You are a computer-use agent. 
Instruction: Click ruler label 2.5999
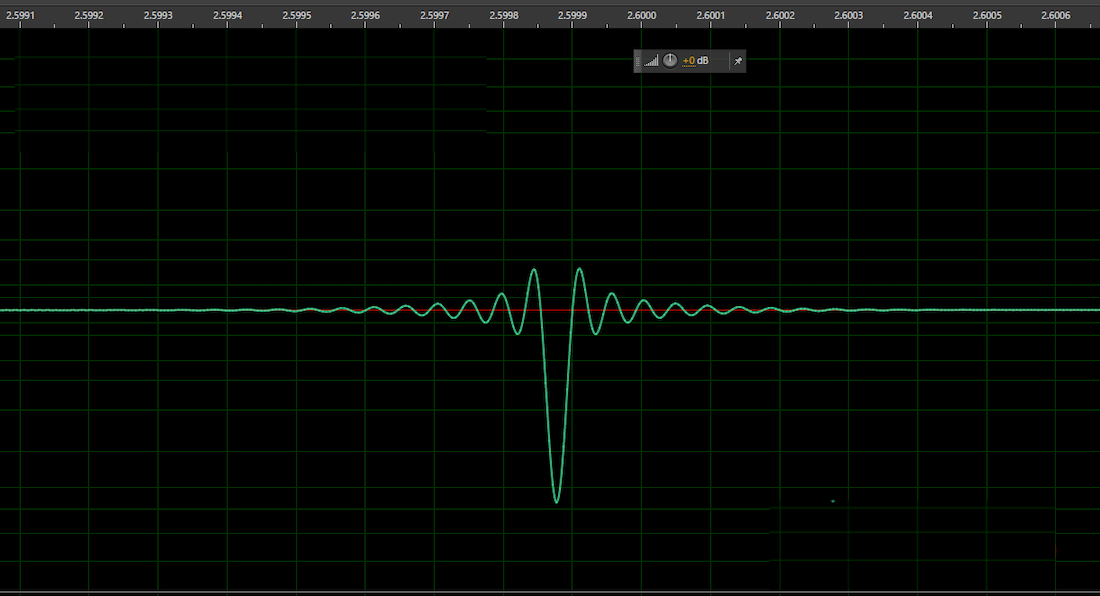tap(572, 15)
